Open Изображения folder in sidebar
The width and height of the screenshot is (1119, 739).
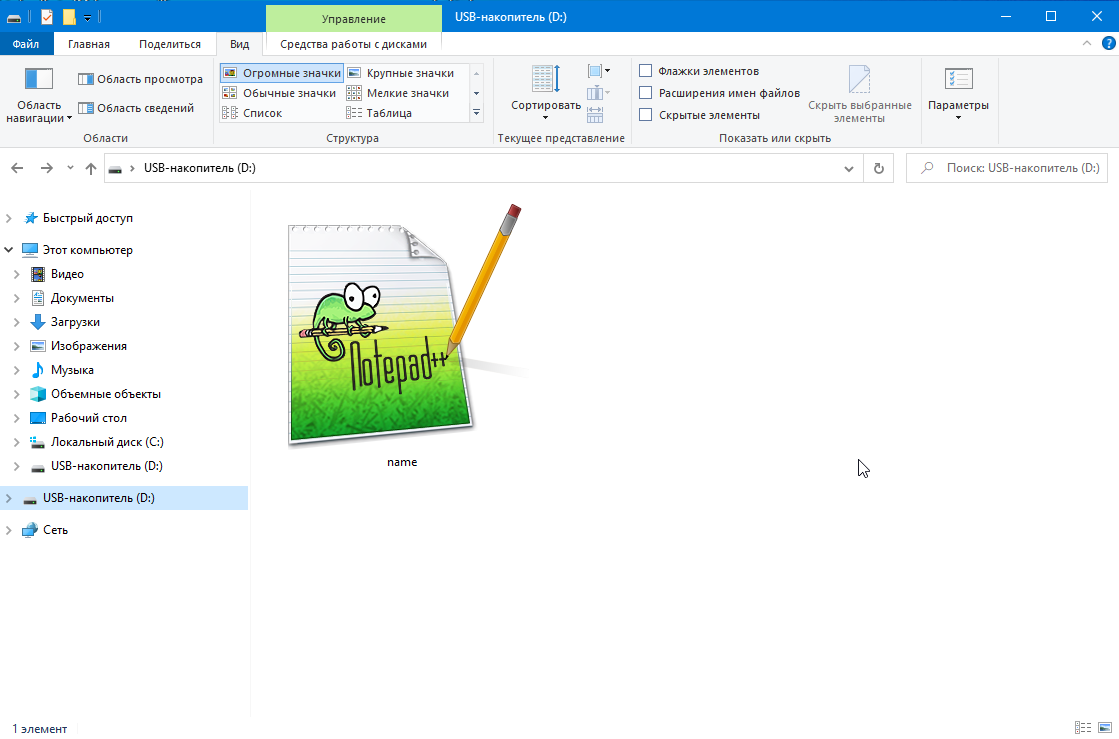(88, 346)
